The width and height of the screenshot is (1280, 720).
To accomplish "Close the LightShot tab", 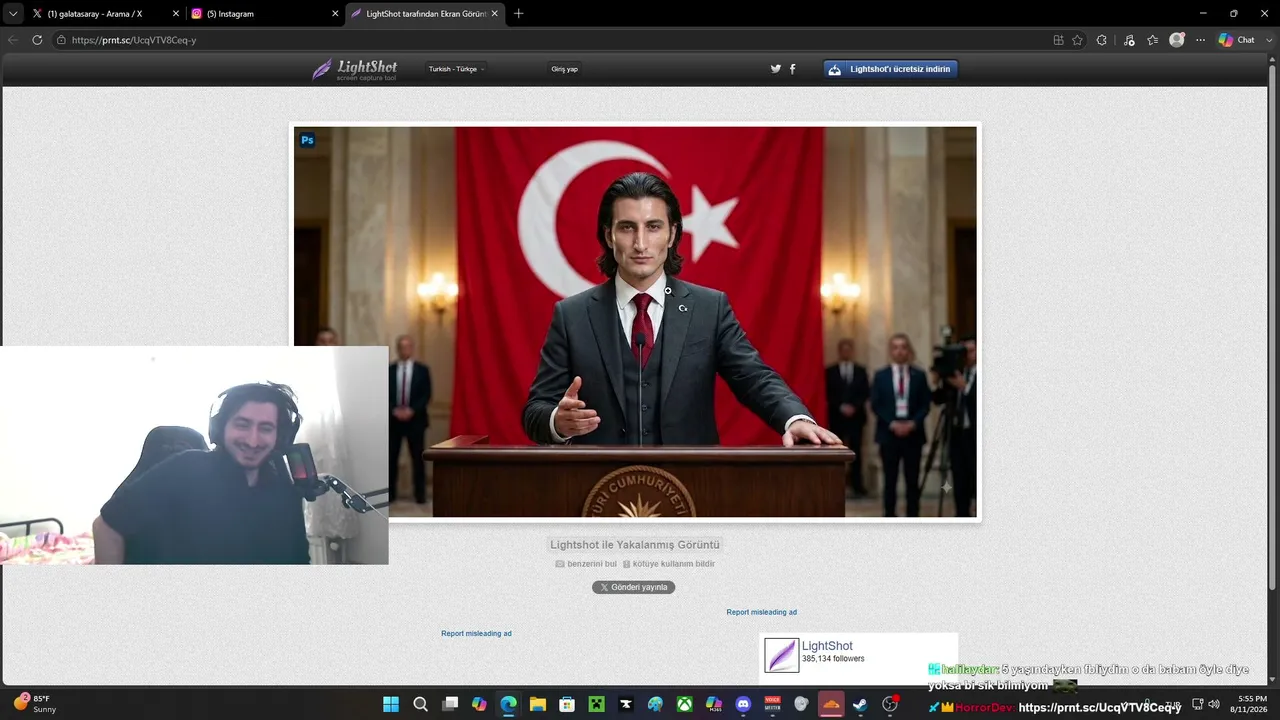I will tap(494, 14).
